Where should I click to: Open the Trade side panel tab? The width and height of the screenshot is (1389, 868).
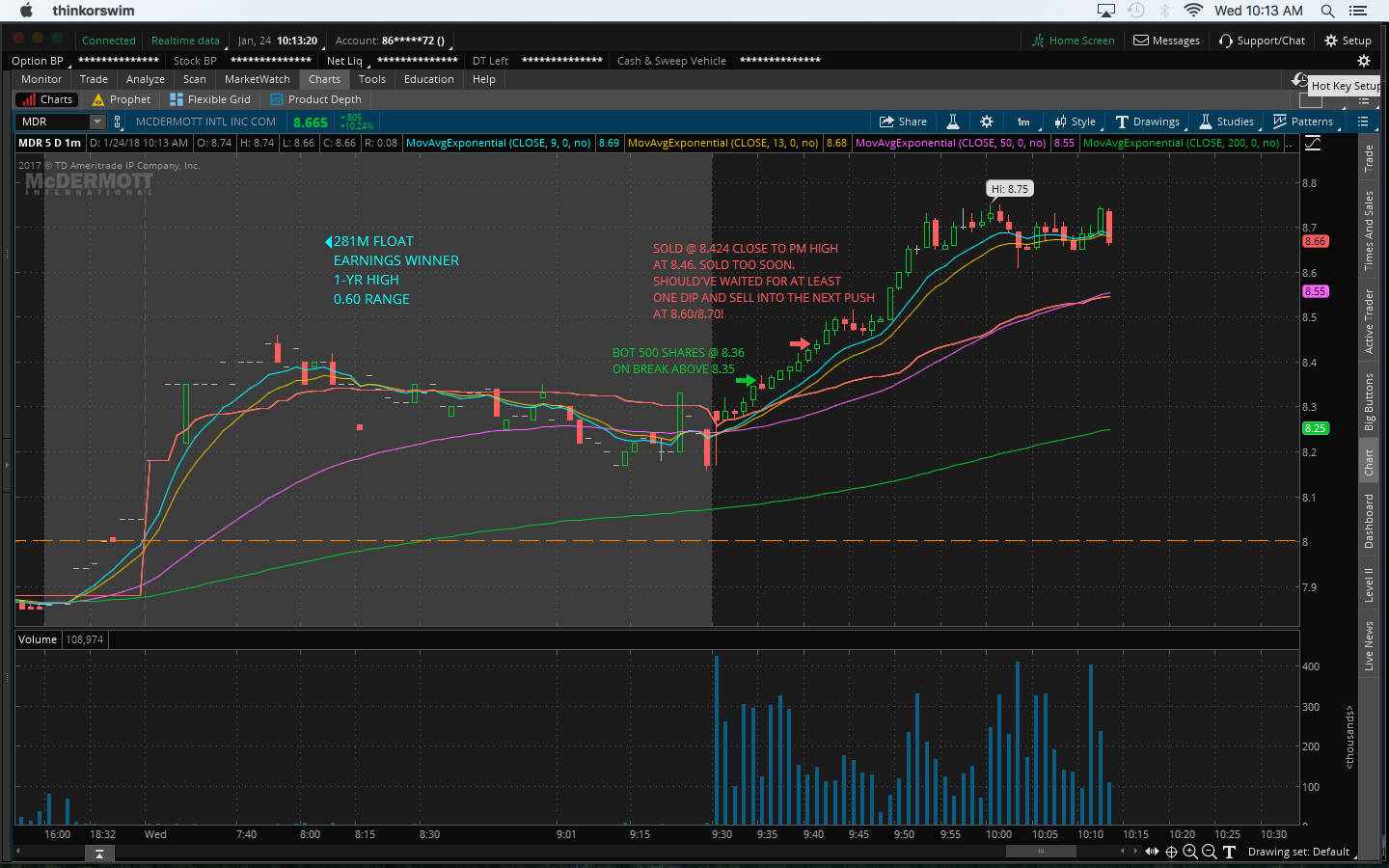[1369, 158]
